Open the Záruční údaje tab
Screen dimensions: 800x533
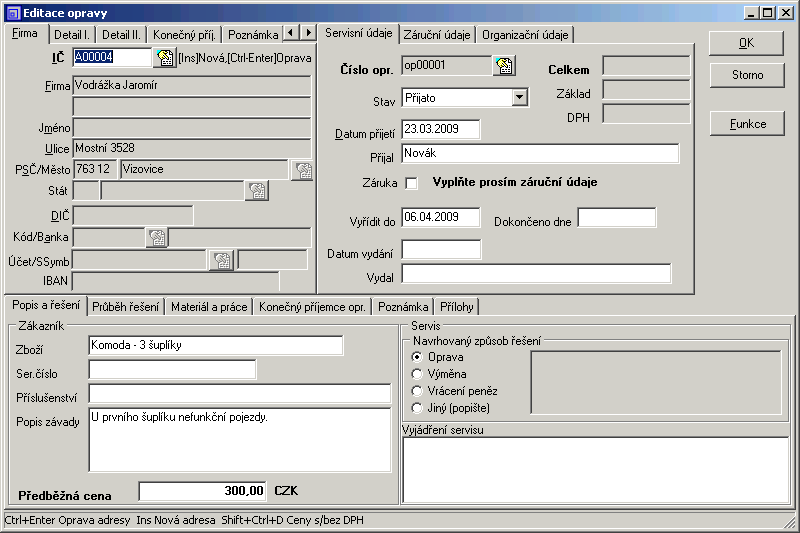tap(437, 35)
